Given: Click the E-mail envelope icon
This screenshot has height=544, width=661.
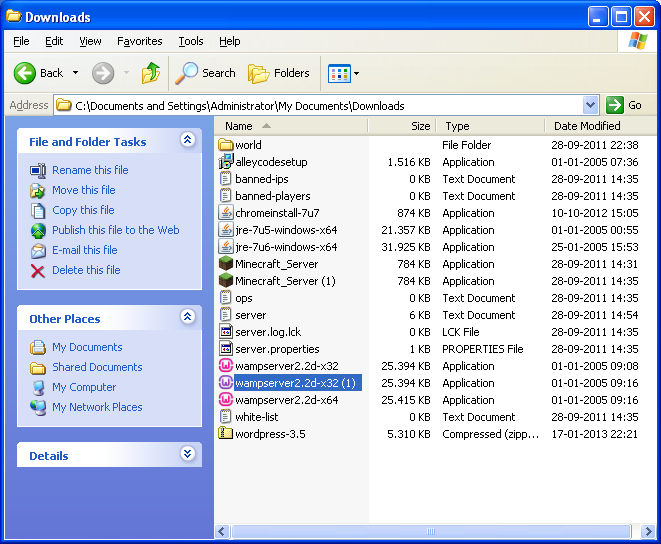Looking at the screenshot, I should (x=38, y=251).
